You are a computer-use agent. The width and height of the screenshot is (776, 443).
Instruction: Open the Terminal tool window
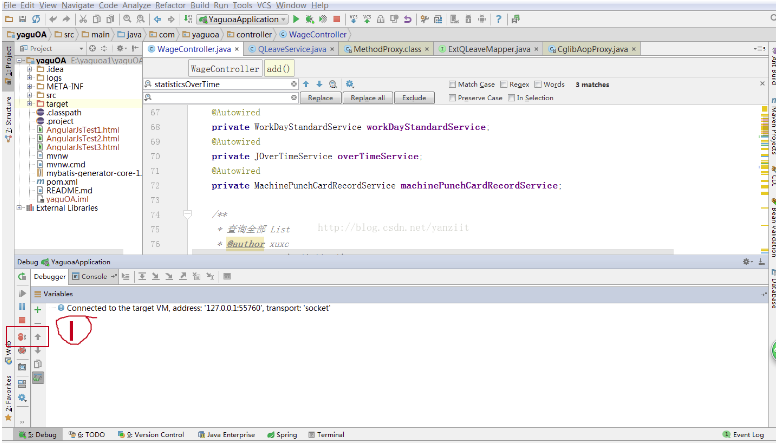[326, 435]
